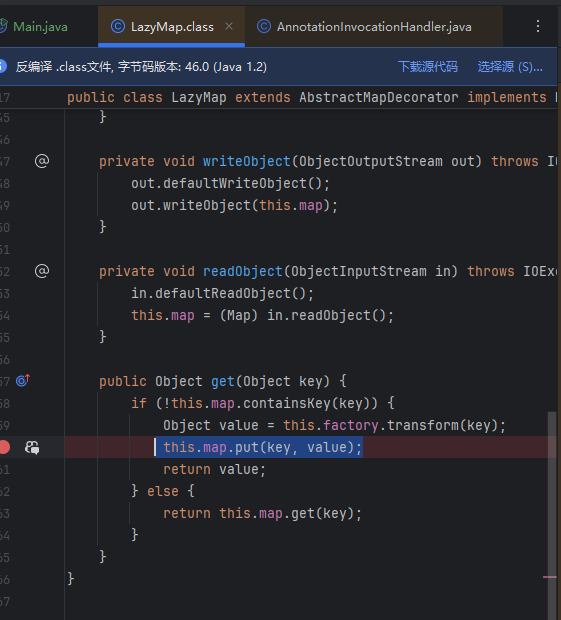Click the highlighted this.map.put(key, value); statement

click(263, 447)
